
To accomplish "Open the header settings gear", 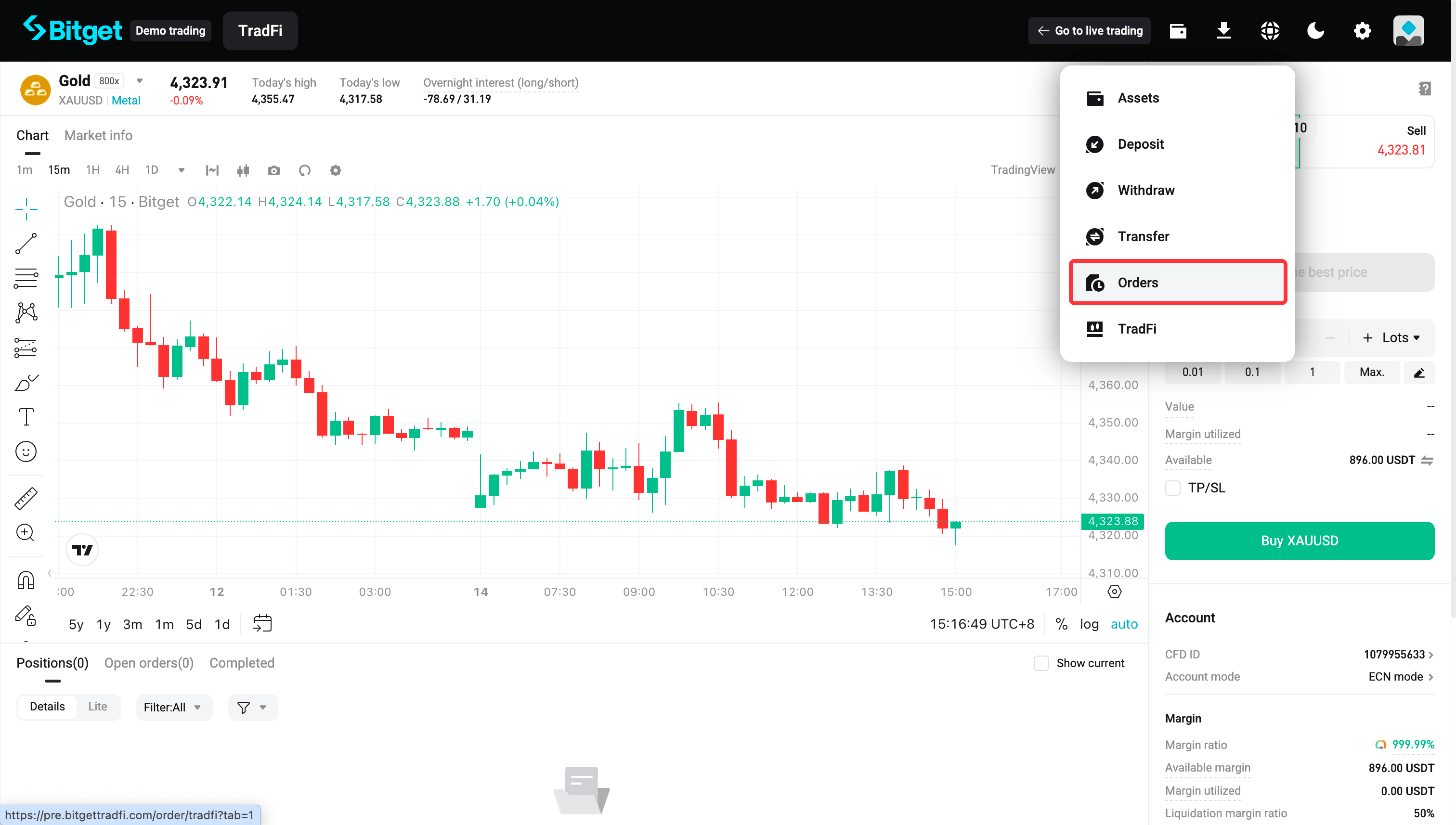I will 1362,31.
